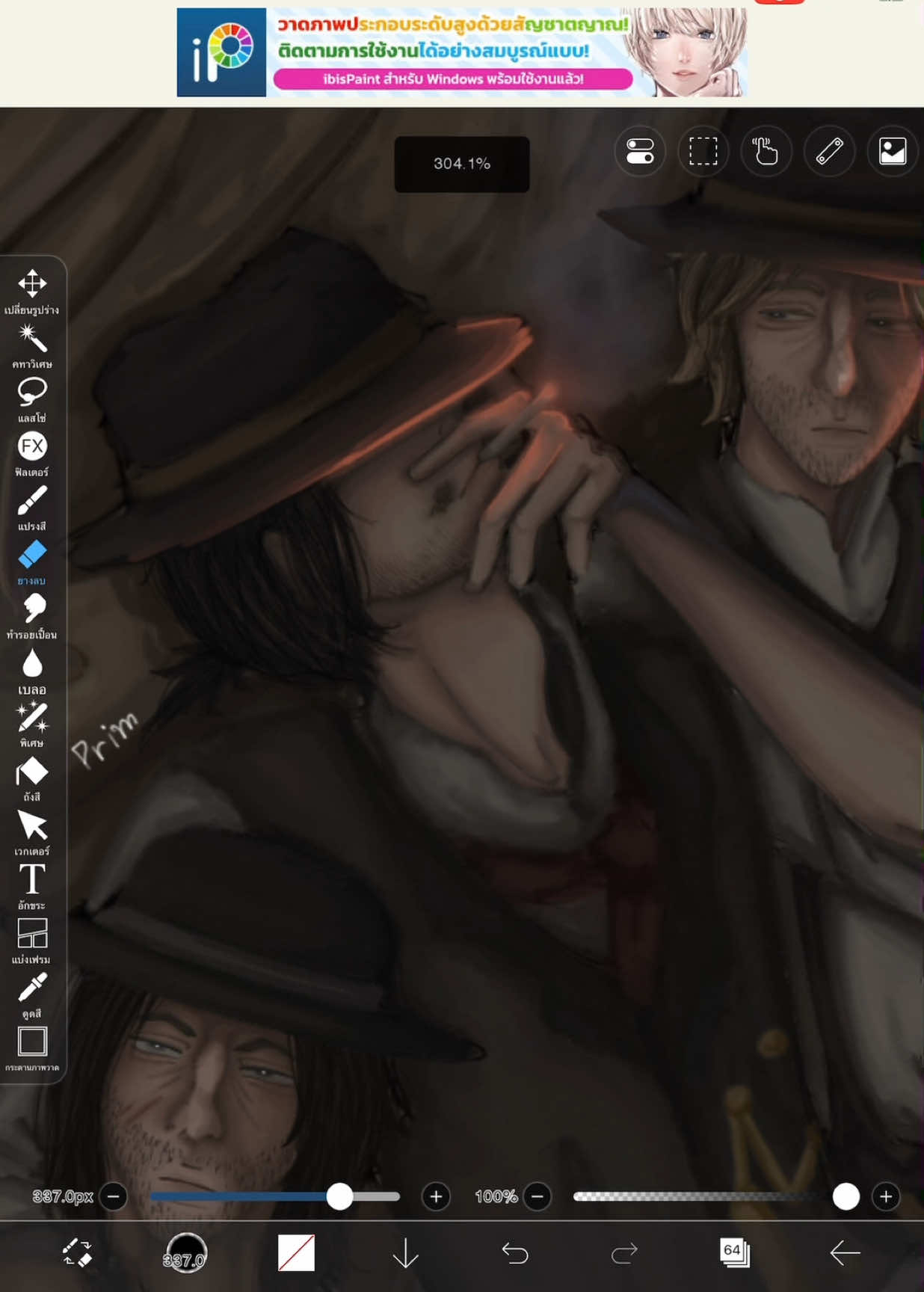924x1292 pixels.
Task: Open the layers panel showing 64
Action: point(734,1252)
